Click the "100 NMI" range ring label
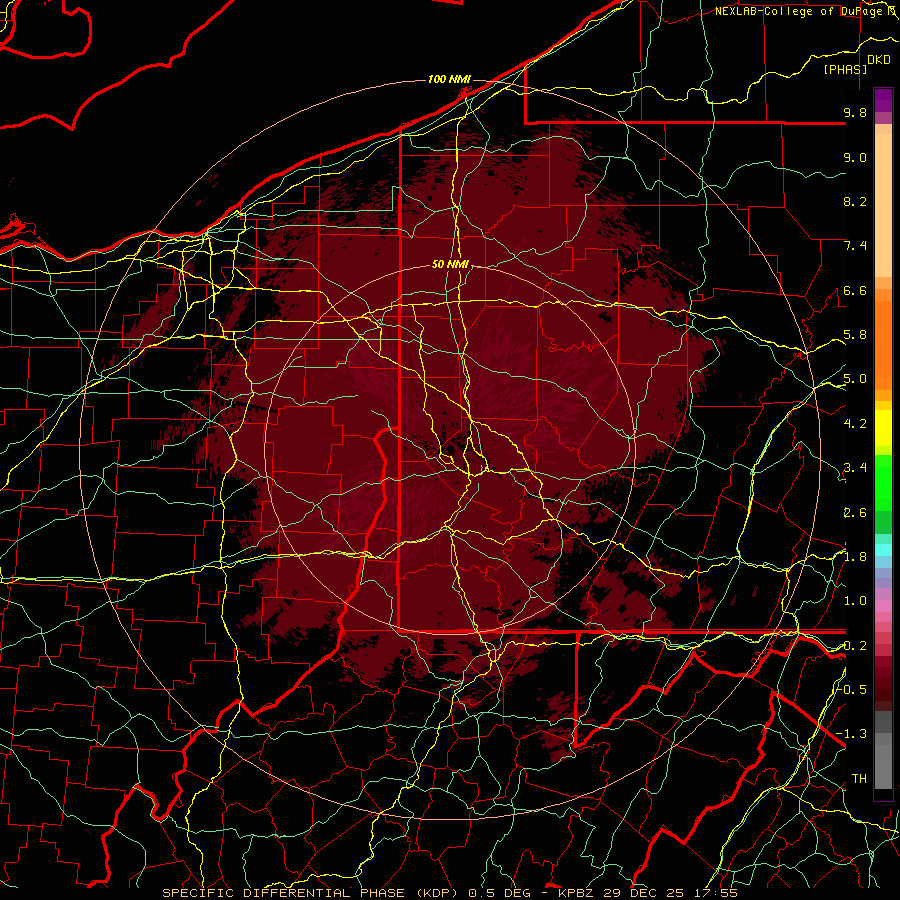The height and width of the screenshot is (900, 900). (449, 79)
